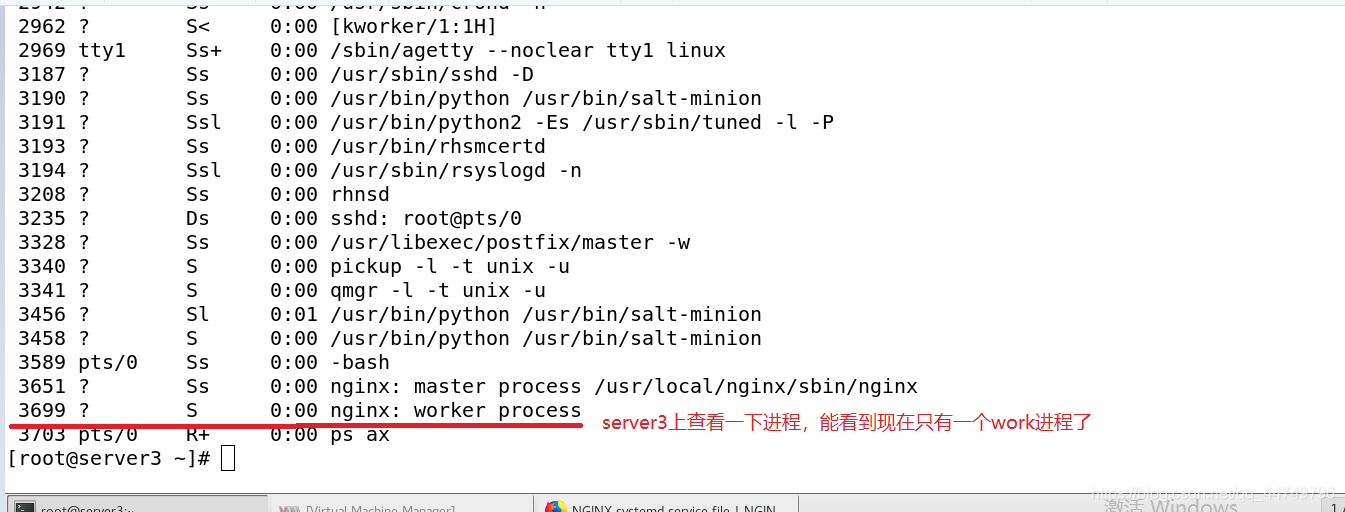Click the '-bash' process text

tap(360, 363)
